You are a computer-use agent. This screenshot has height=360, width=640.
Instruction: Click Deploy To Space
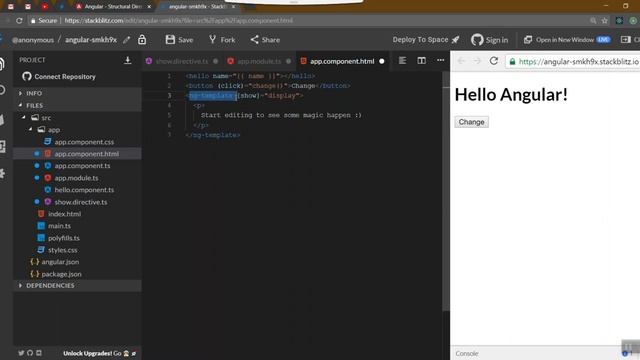click(x=426, y=40)
